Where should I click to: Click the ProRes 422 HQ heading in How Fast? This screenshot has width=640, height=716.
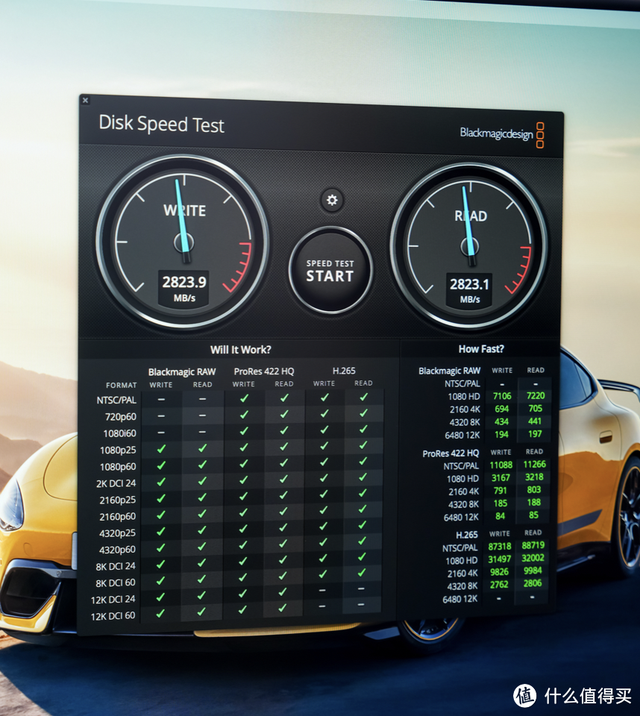451,453
